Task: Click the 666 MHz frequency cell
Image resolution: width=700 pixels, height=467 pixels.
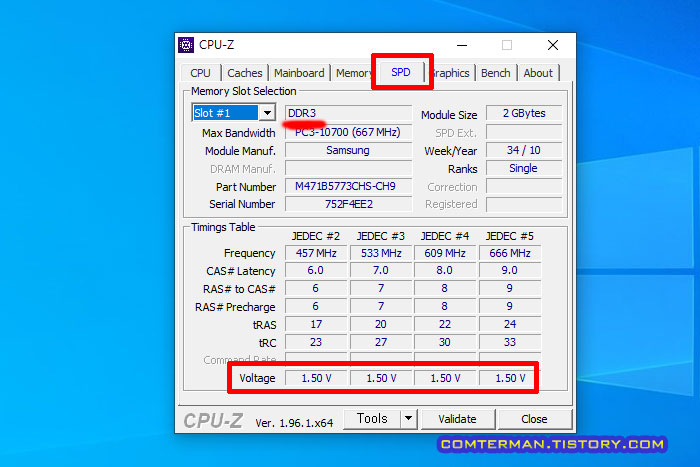Action: (510, 253)
